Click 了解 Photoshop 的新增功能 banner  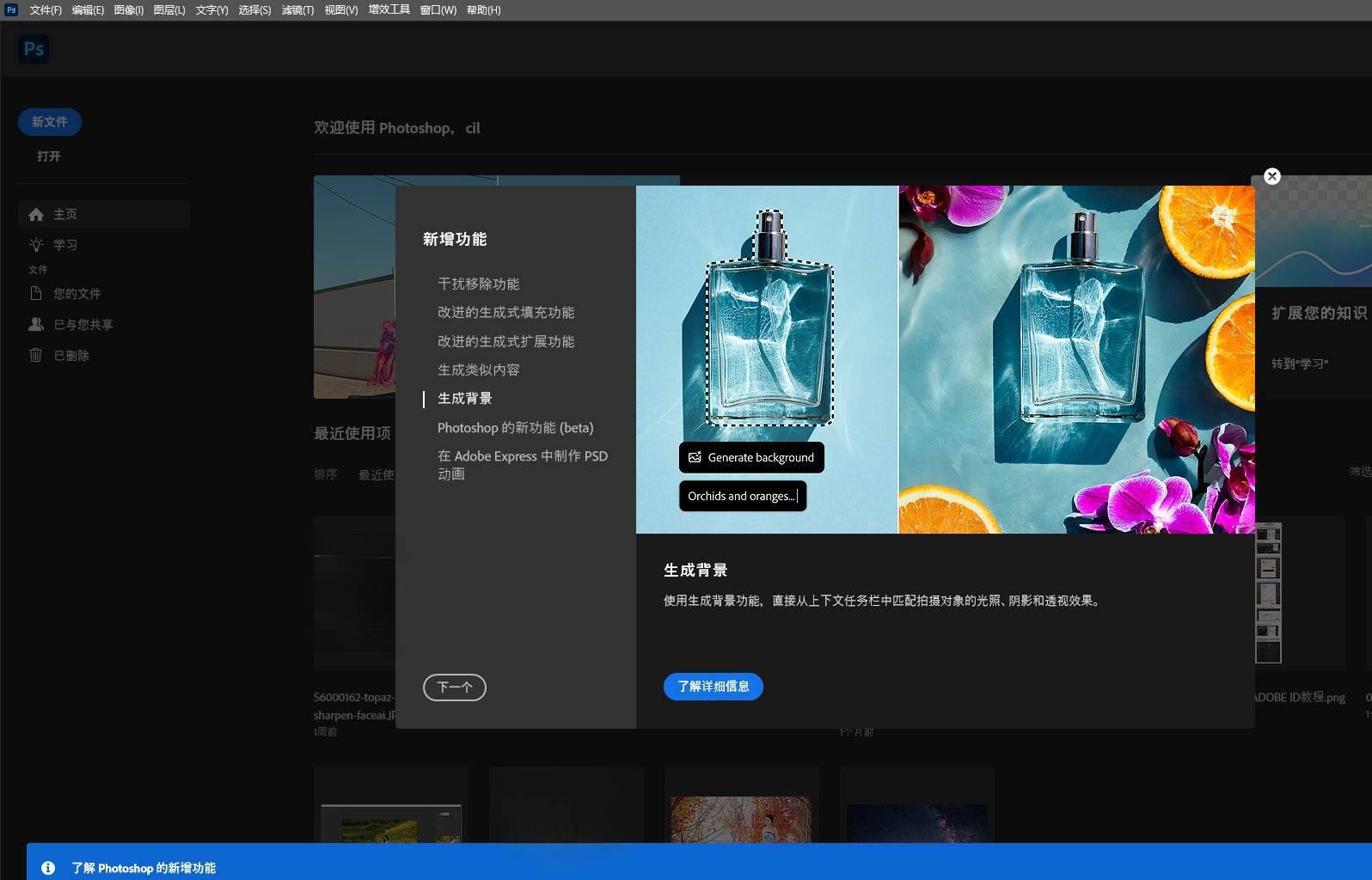(144, 868)
